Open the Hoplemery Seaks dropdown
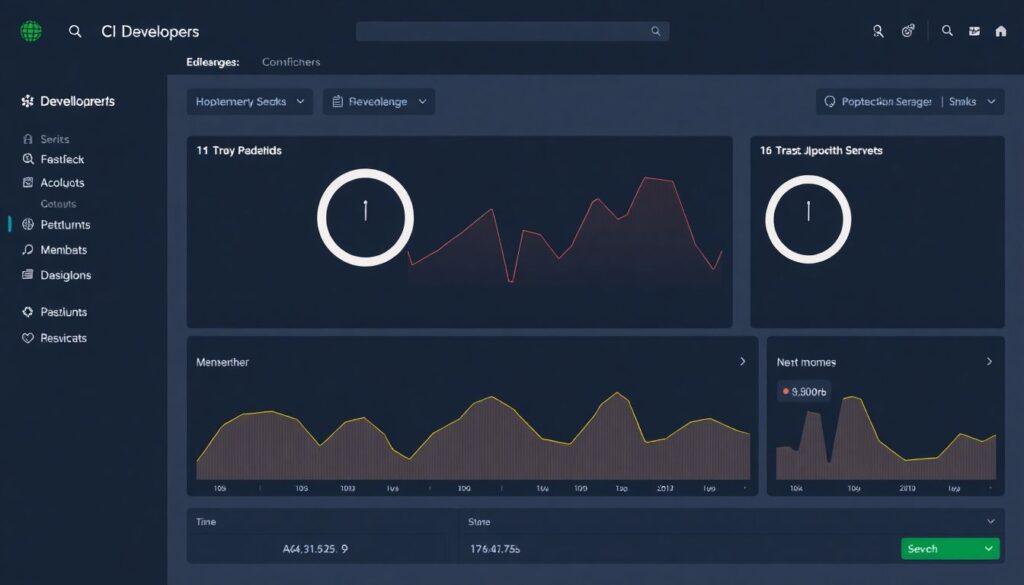Image resolution: width=1024 pixels, height=585 pixels. coord(249,101)
